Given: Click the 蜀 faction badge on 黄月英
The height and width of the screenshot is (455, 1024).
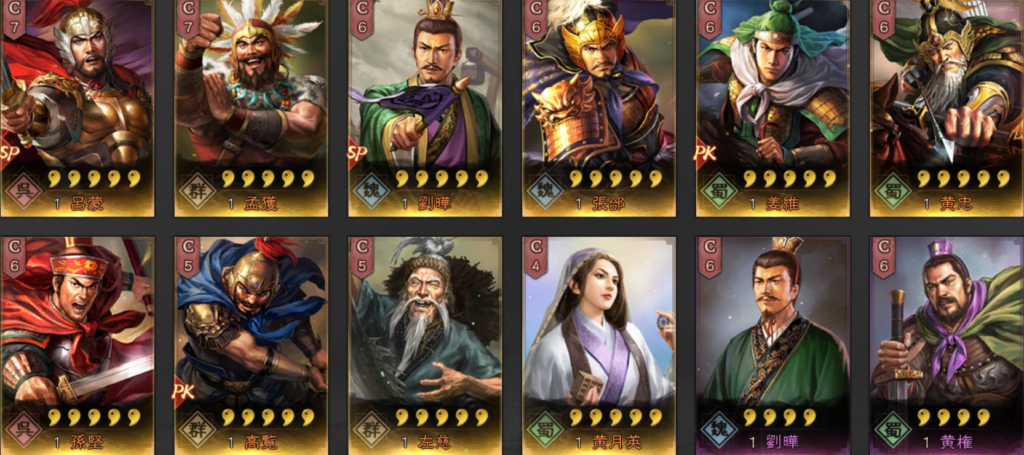Looking at the screenshot, I should coord(545,430).
